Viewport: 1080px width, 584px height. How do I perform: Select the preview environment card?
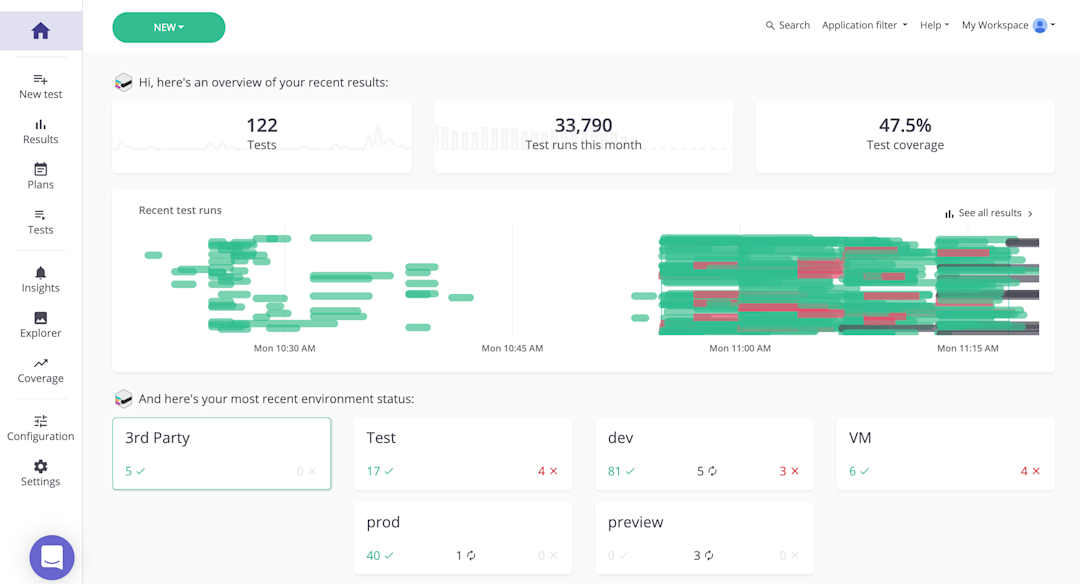[704, 538]
